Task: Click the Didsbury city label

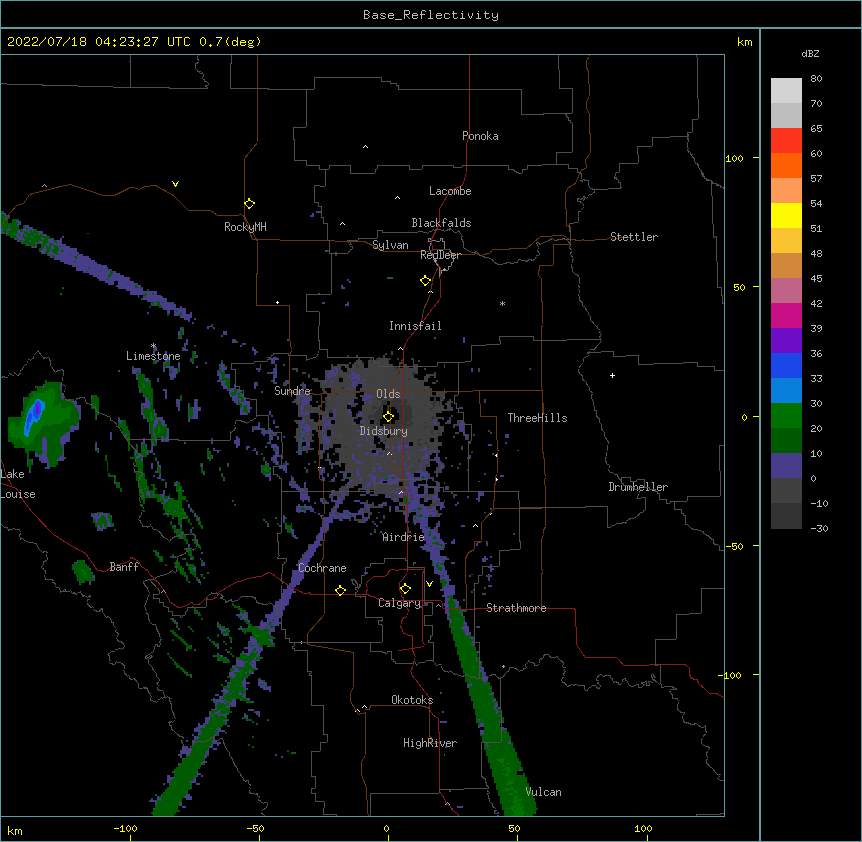Action: [384, 431]
